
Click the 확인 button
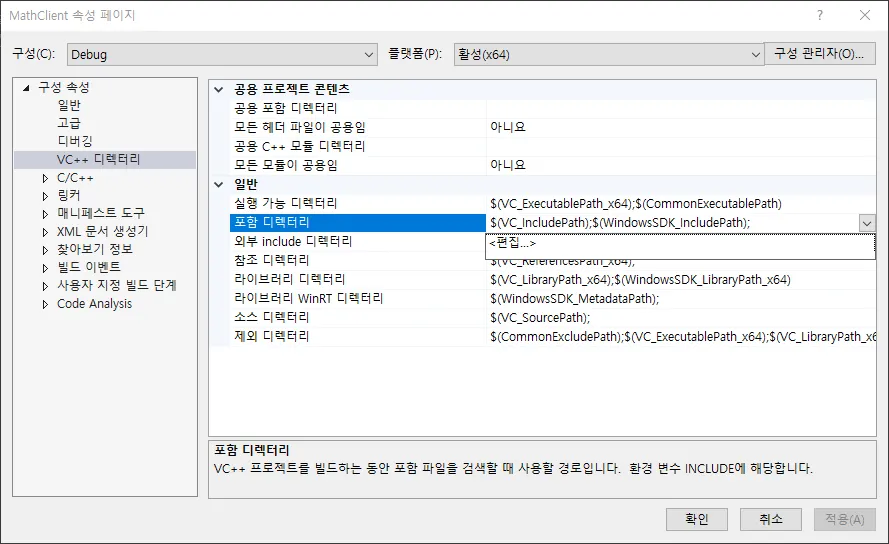click(x=697, y=519)
